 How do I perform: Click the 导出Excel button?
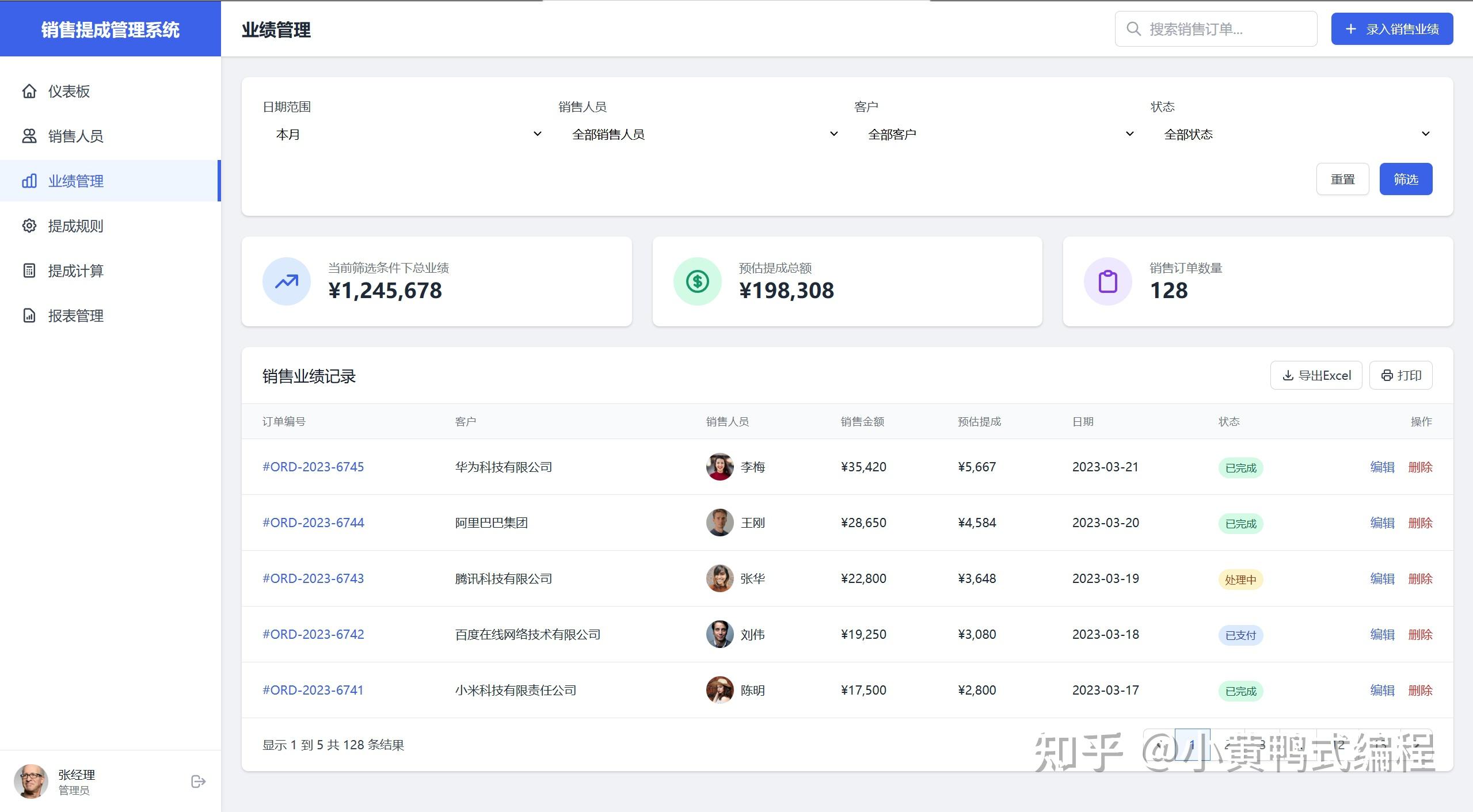click(x=1316, y=375)
